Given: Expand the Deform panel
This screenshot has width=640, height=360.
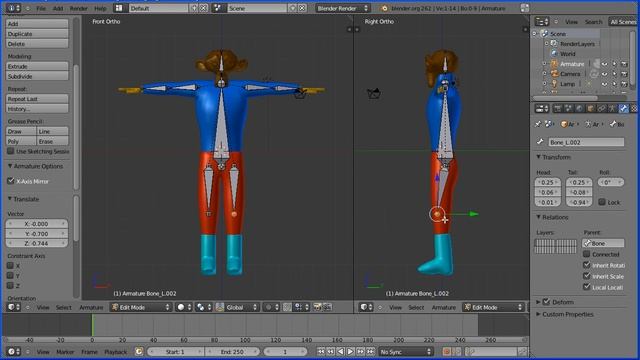Looking at the screenshot, I should pos(538,302).
